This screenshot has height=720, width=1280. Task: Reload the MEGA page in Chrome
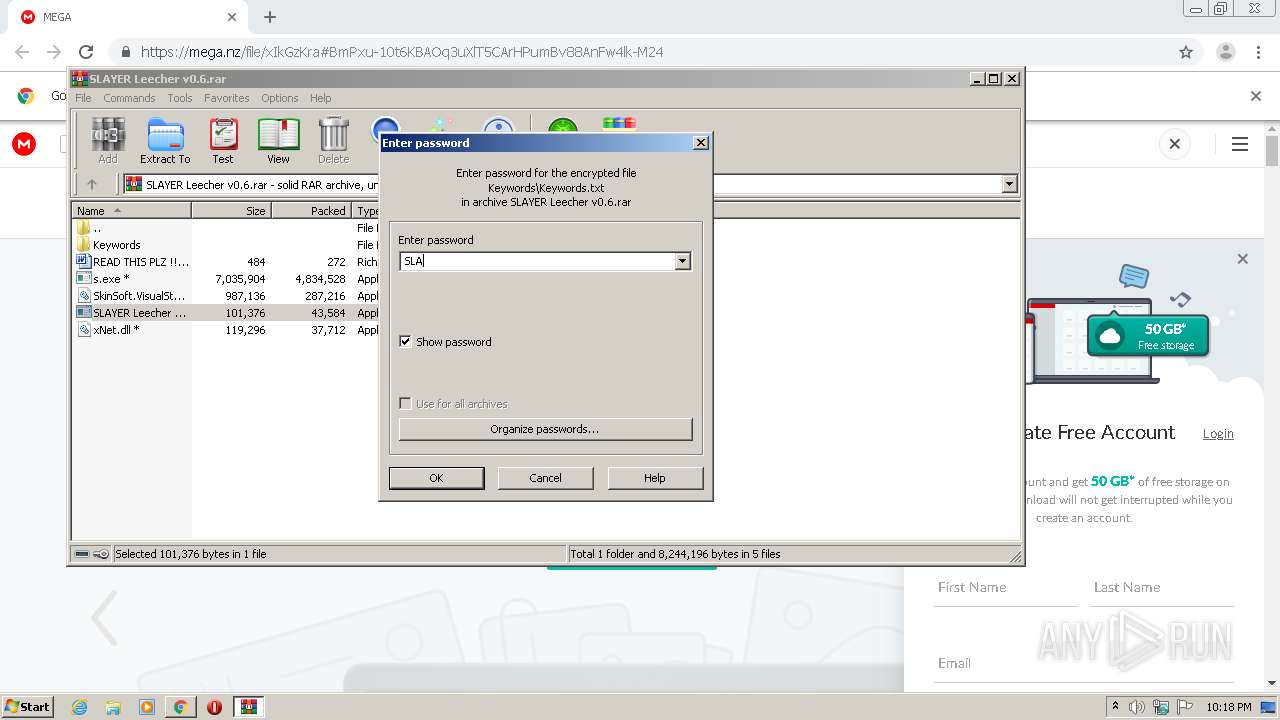[x=86, y=52]
